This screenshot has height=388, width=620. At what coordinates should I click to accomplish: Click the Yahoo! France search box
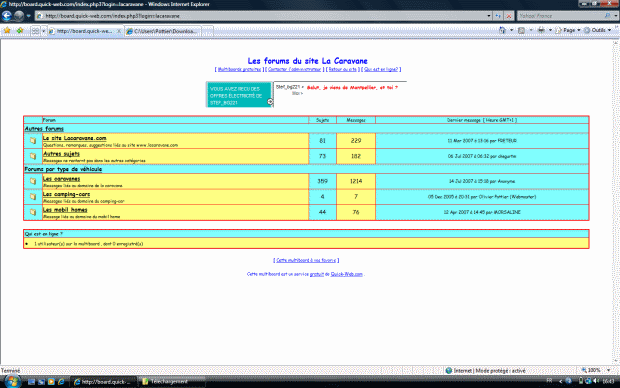click(560, 16)
